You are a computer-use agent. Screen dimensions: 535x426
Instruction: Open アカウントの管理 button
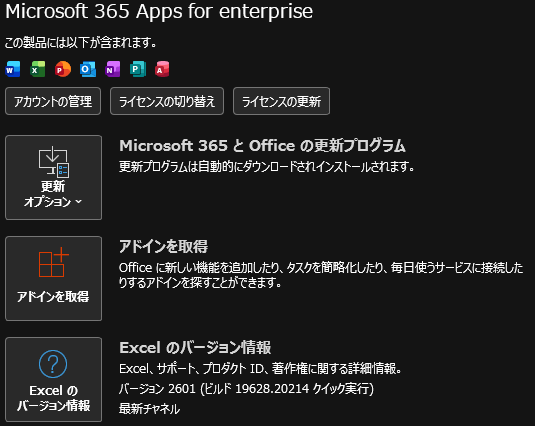click(53, 101)
